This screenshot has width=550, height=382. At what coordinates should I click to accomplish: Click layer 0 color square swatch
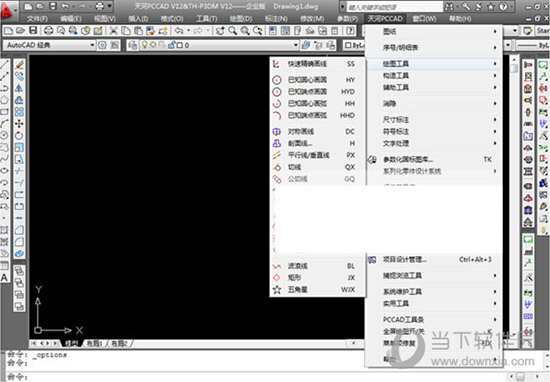pos(180,45)
